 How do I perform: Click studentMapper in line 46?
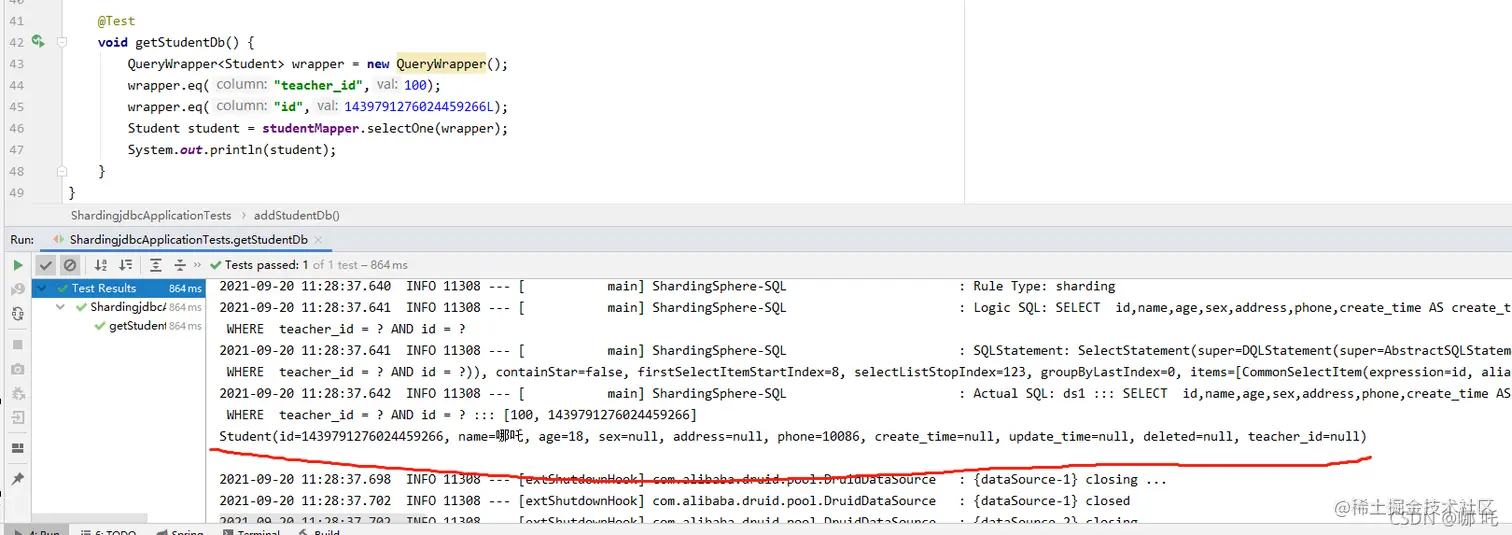pos(311,128)
